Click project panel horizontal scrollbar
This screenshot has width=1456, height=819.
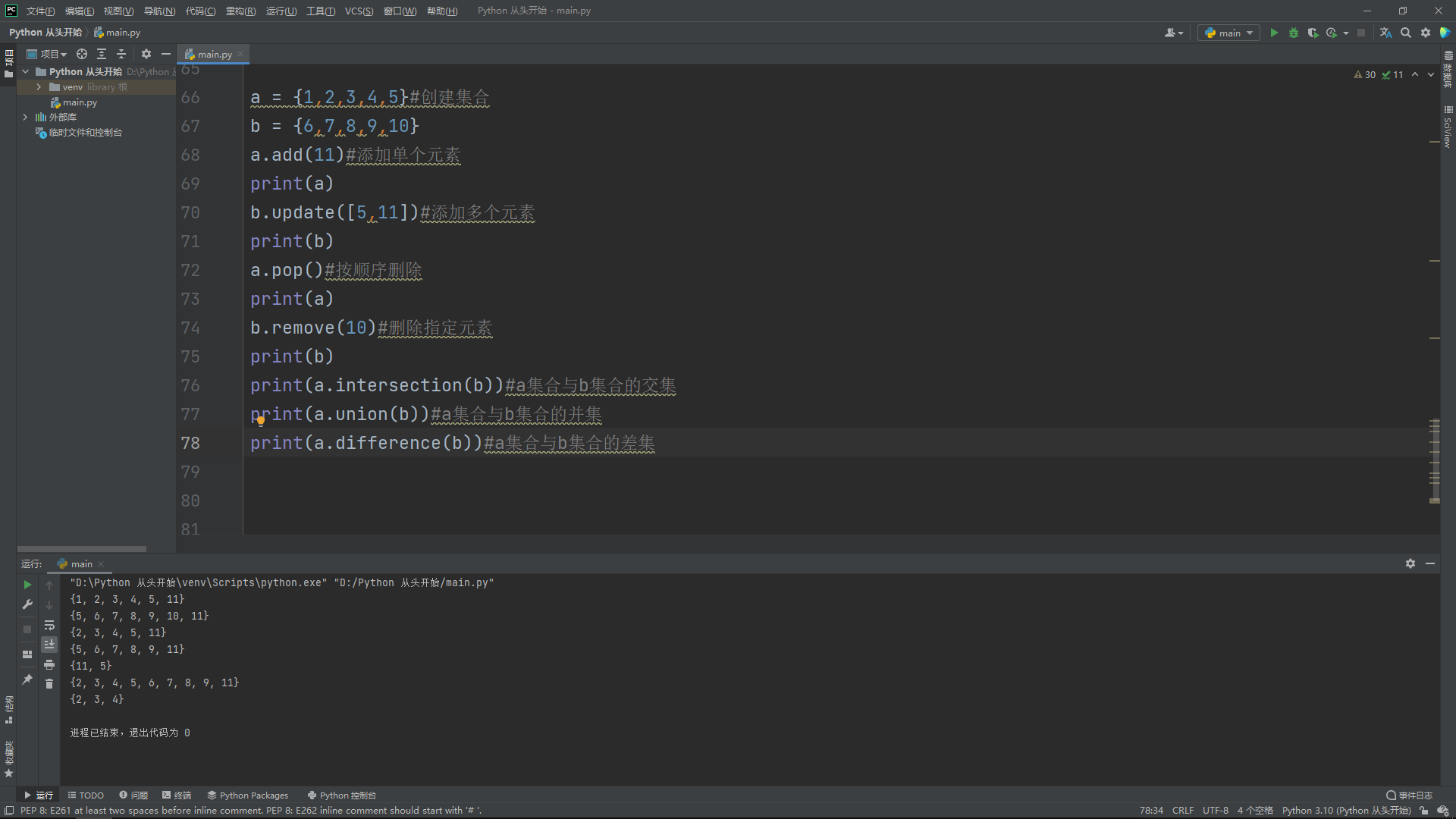82,549
